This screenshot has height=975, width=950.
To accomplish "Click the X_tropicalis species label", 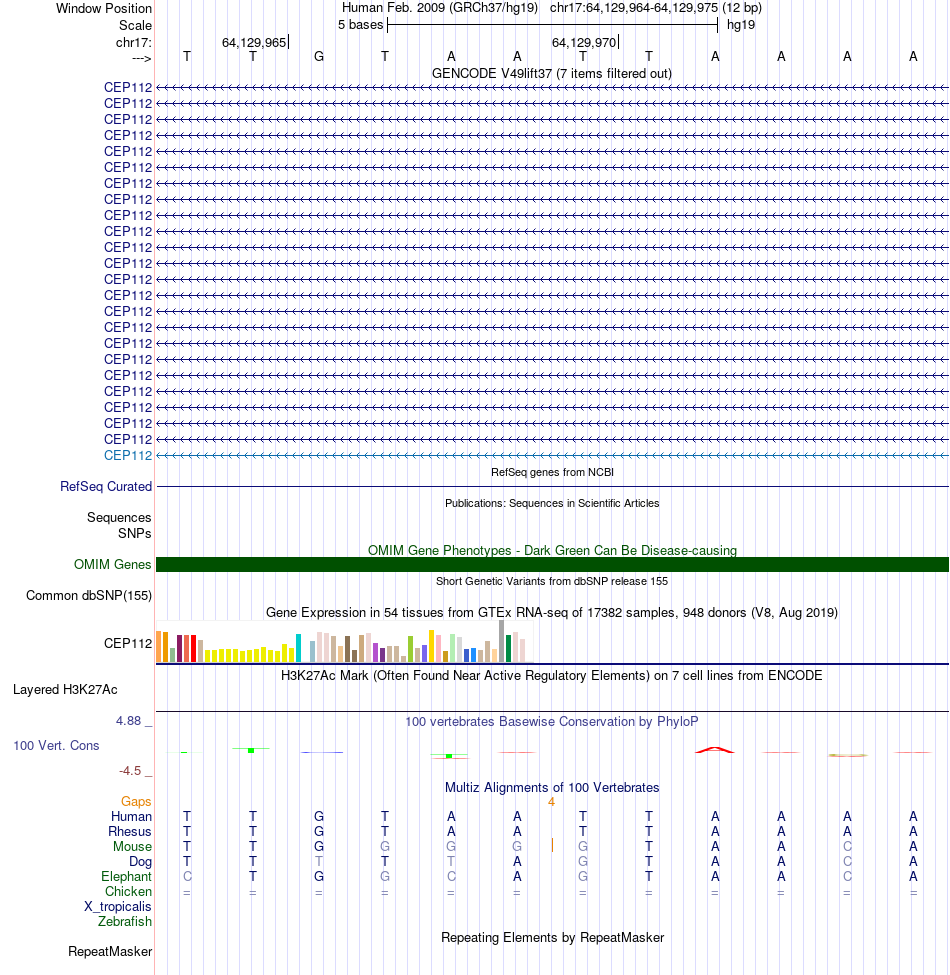I will tap(118, 907).
